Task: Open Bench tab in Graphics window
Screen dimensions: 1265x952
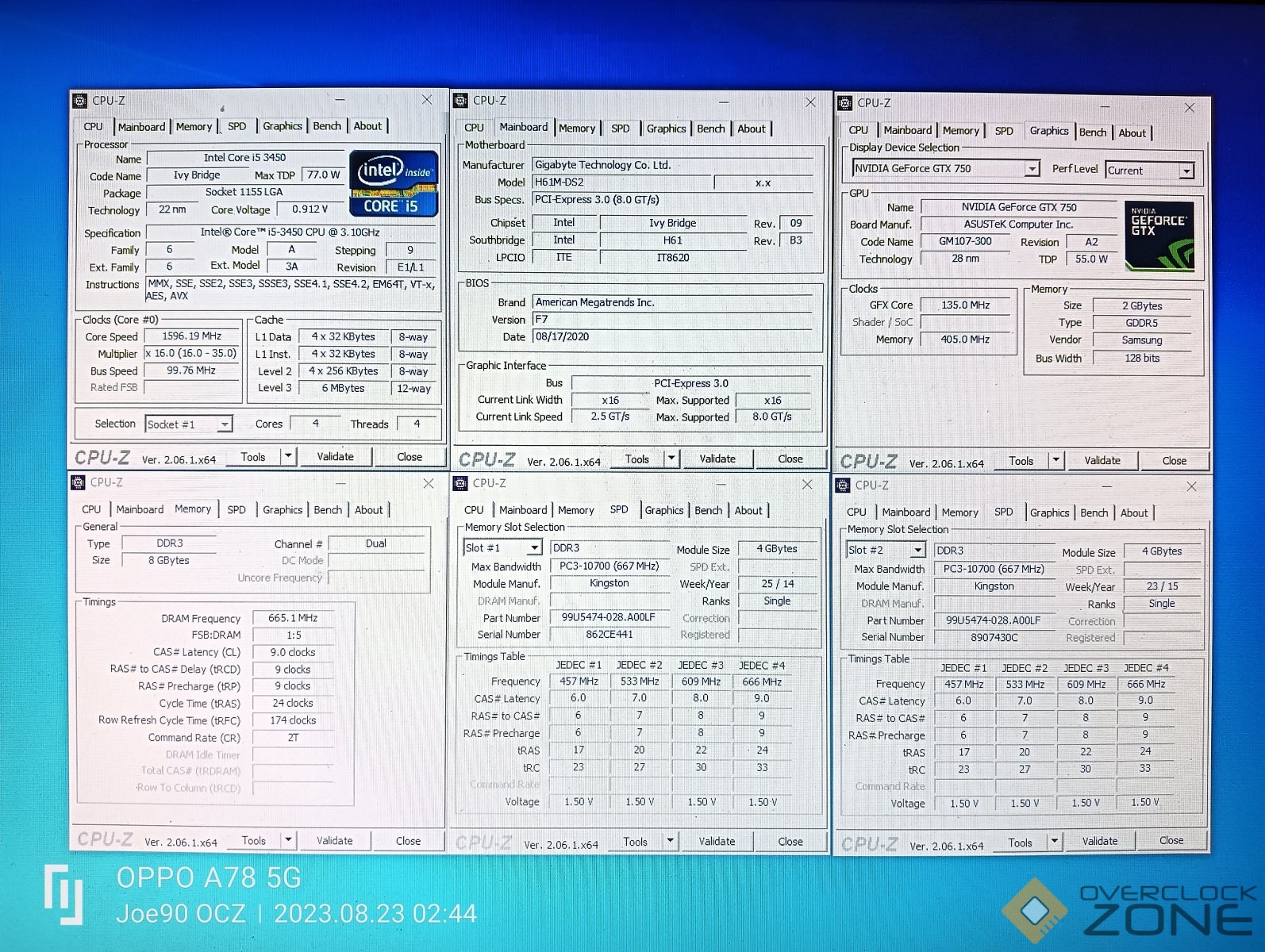Action: (x=1093, y=132)
